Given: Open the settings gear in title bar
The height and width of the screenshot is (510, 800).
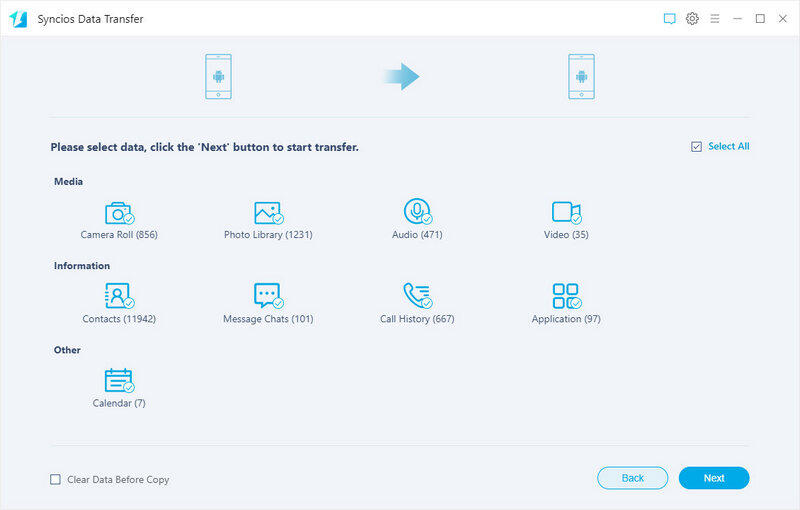Looking at the screenshot, I should click(x=692, y=19).
